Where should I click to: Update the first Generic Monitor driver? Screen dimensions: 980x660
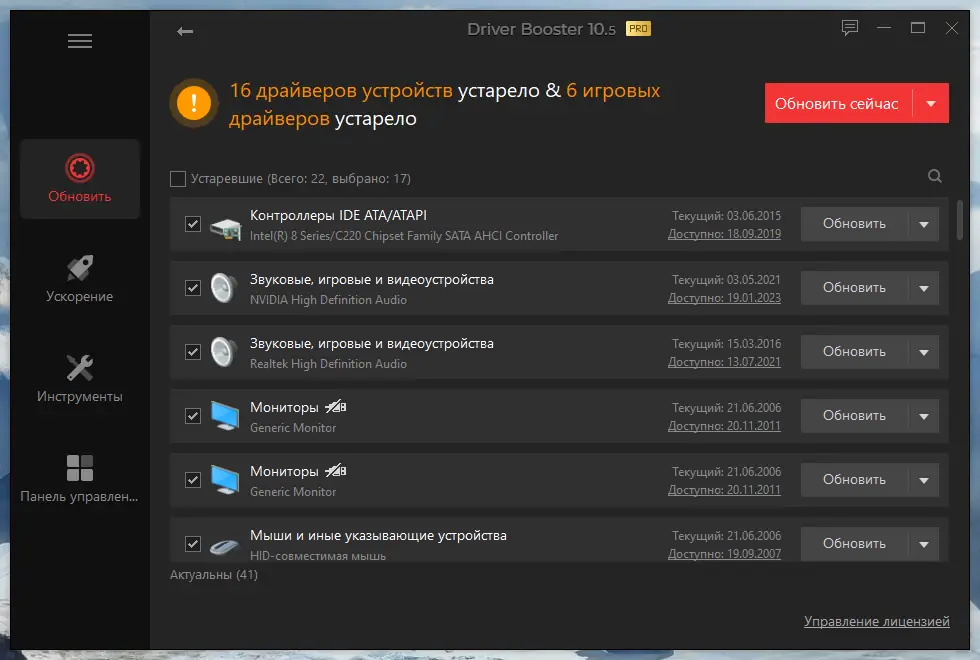[854, 416]
